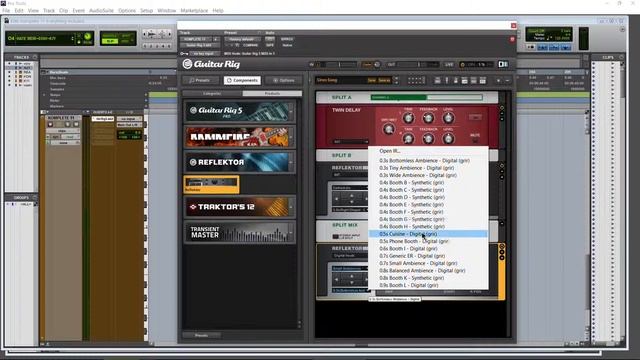Open the TRACKS list menu button
The width and height of the screenshot is (640, 360).
pyautogui.click(x=35, y=57)
